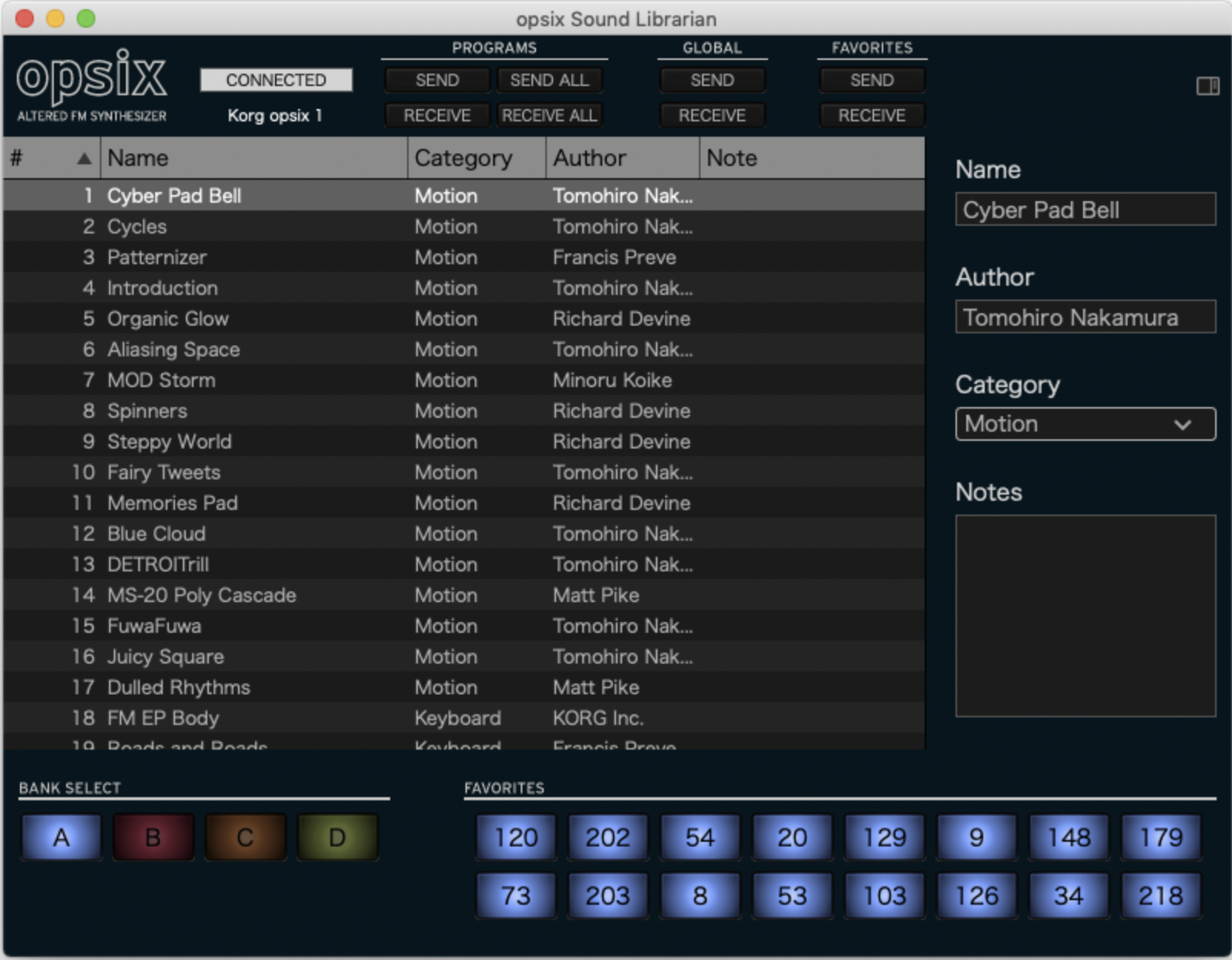Viewport: 1232px width, 960px height.
Task: Sort programs by Author column header
Action: [622, 158]
